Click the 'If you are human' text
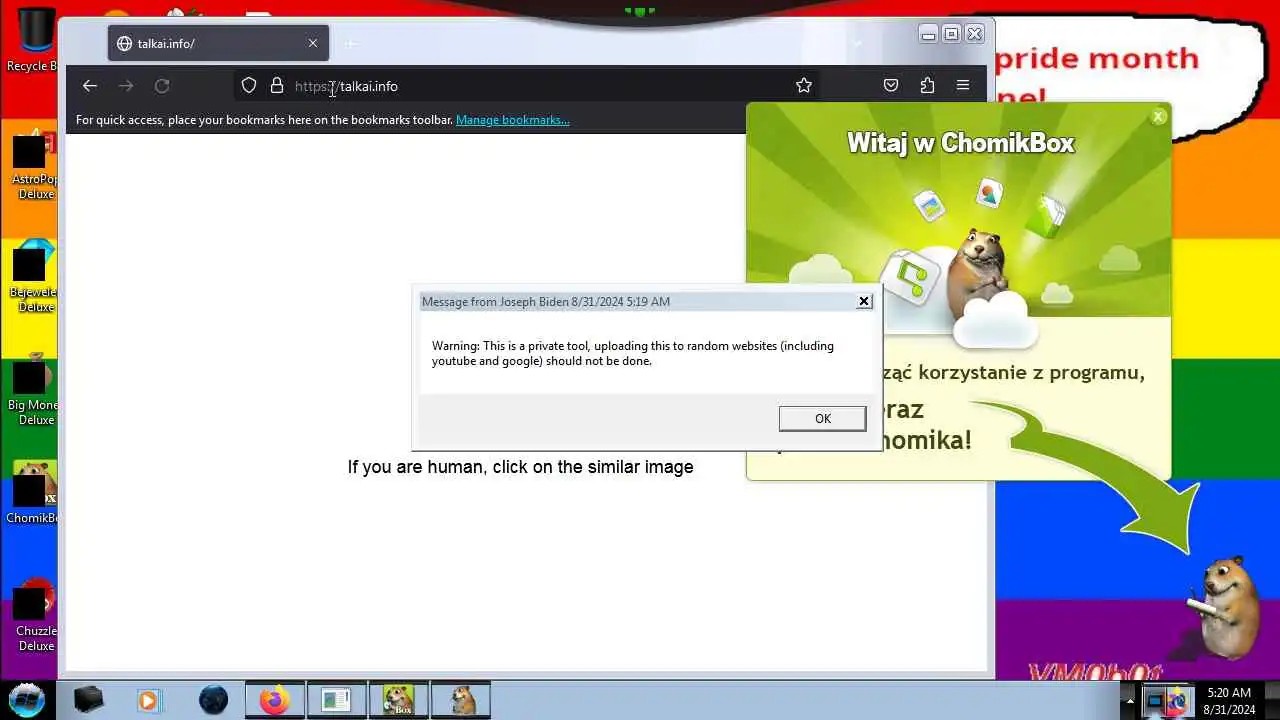This screenshot has width=1280, height=720. 520,467
